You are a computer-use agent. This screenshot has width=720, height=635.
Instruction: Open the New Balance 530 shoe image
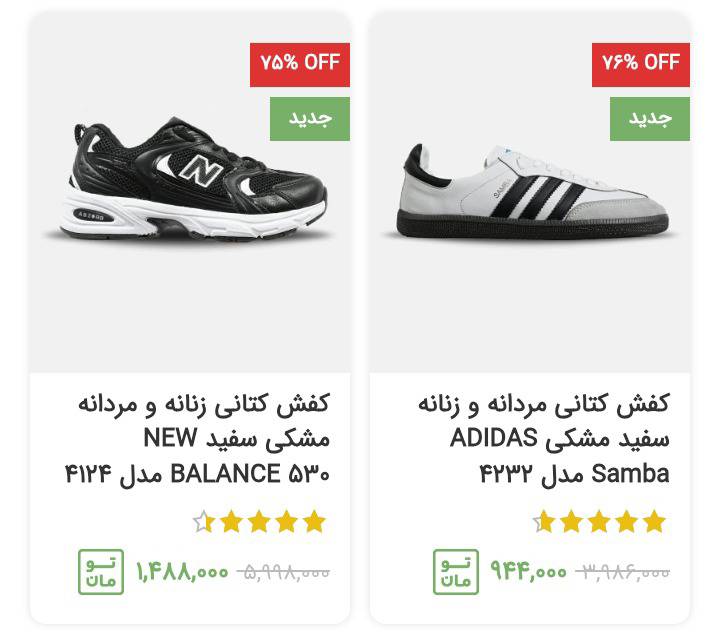coord(191,182)
